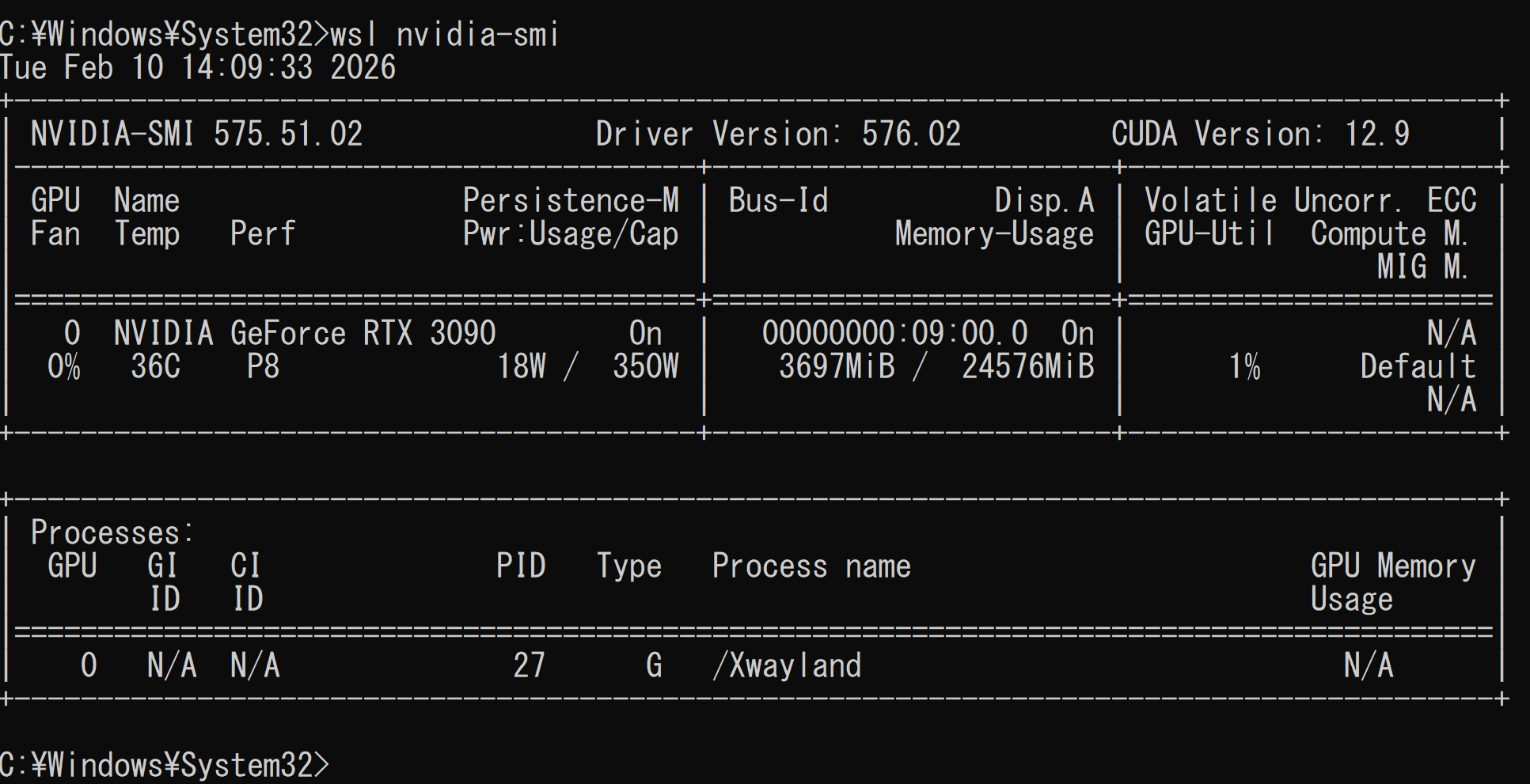
Task: Click the Driver Version 576.02 text
Action: click(777, 134)
